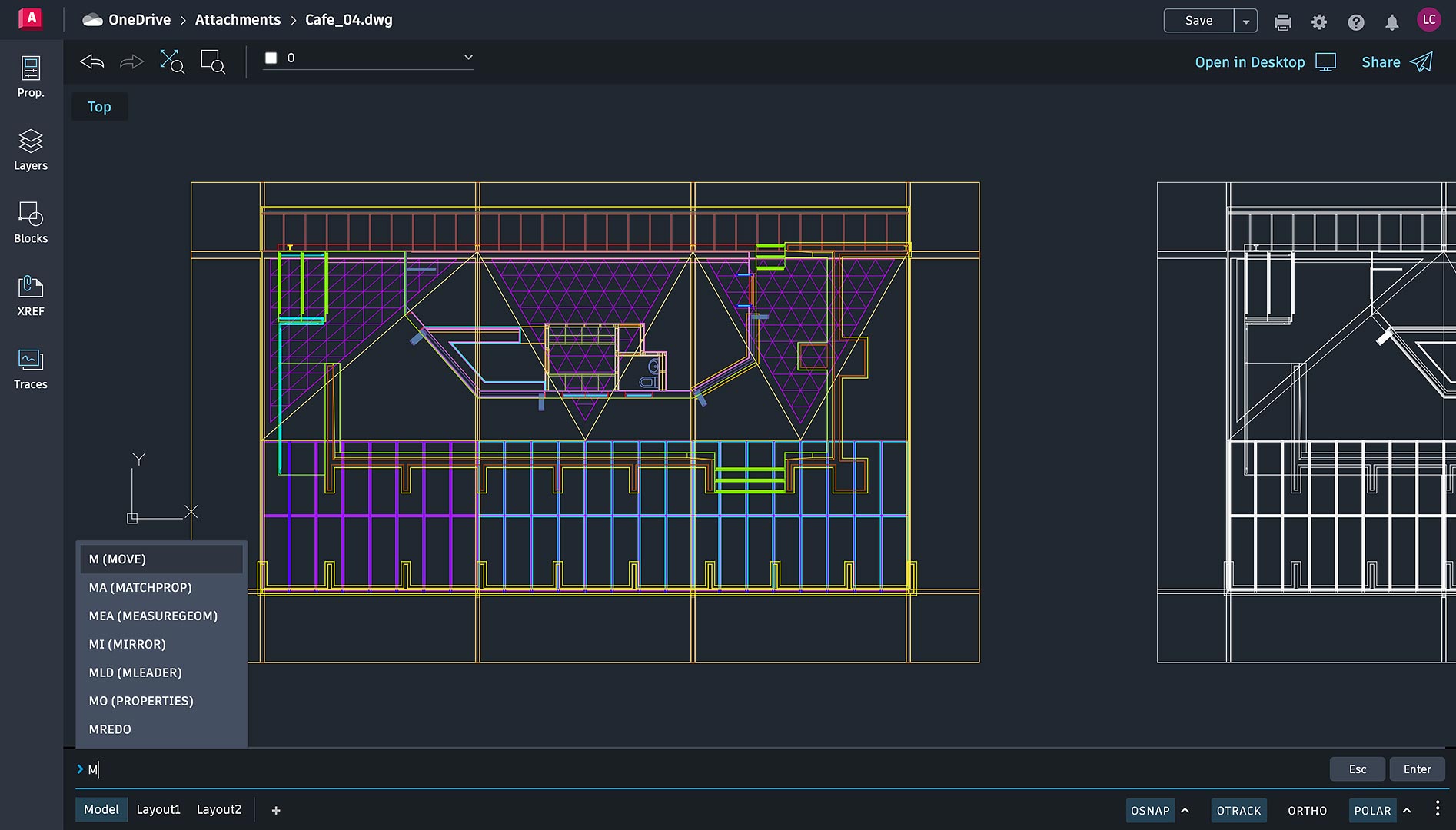Open the Blocks panel
The image size is (1456, 830).
(31, 223)
